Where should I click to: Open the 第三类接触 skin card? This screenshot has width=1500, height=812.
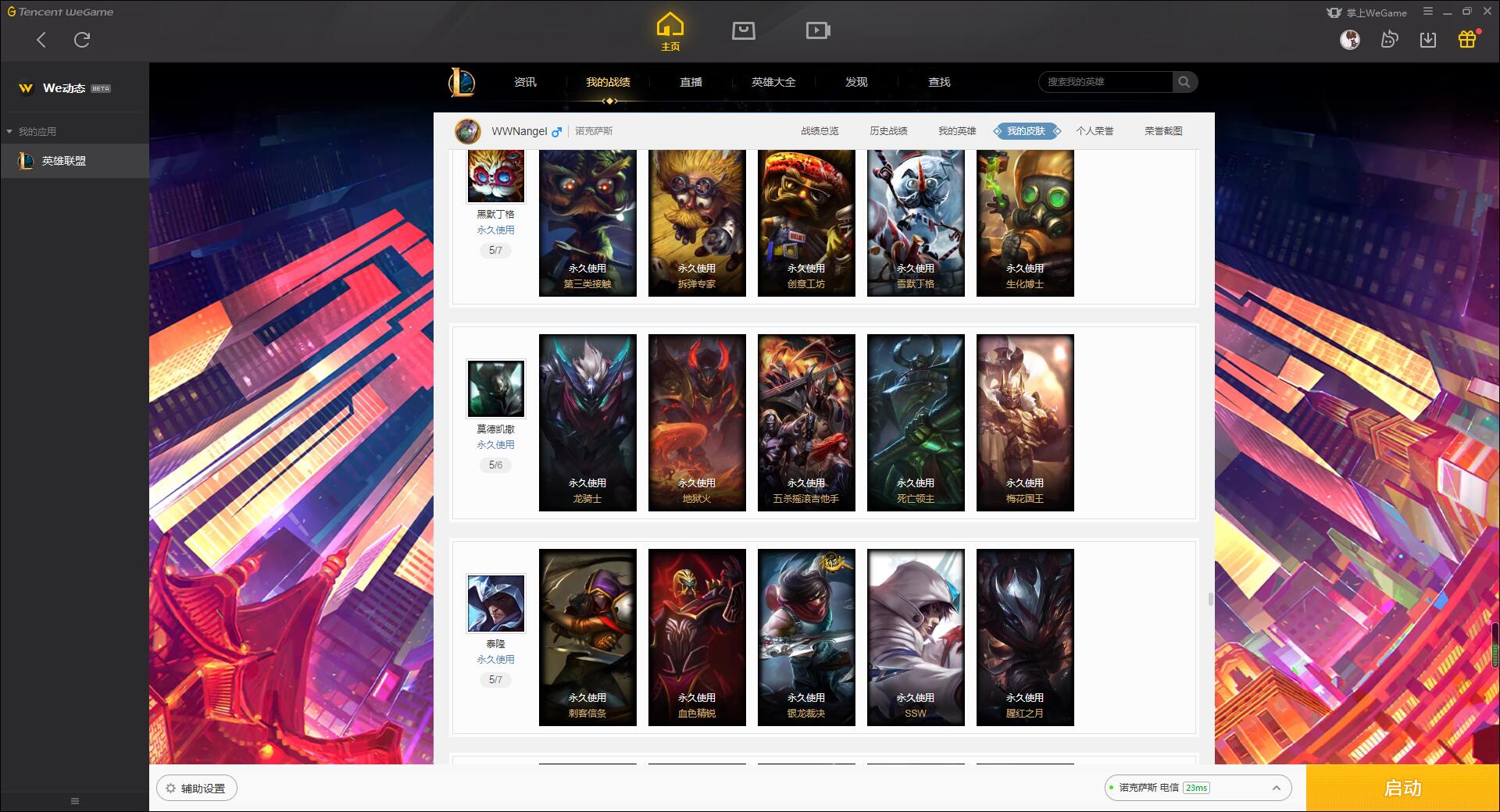[x=587, y=223]
